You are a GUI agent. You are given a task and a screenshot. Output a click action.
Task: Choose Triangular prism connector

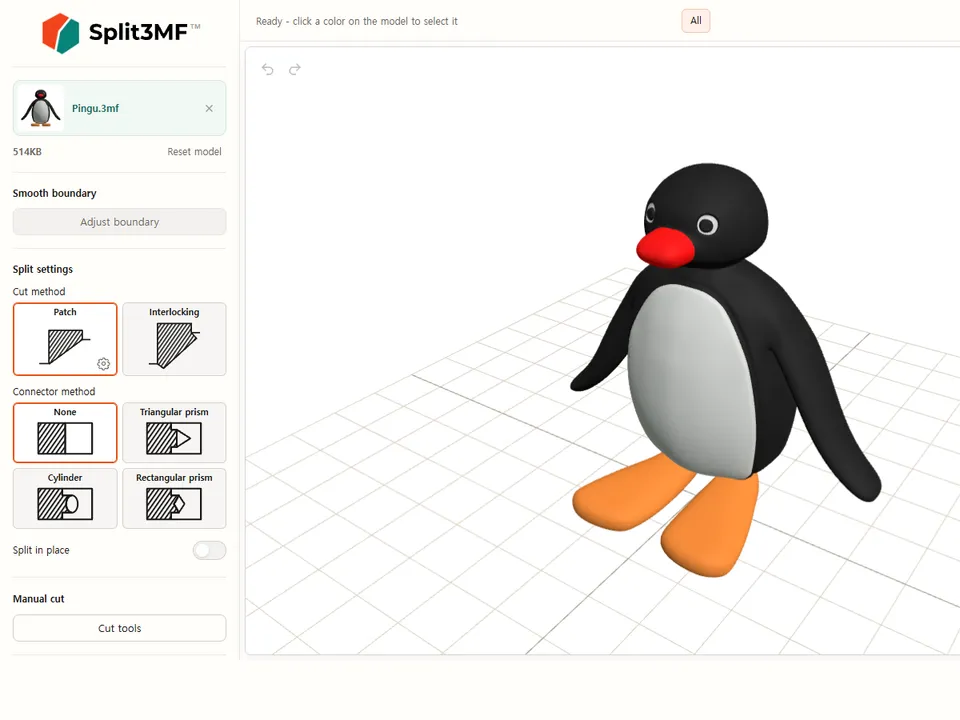click(174, 432)
